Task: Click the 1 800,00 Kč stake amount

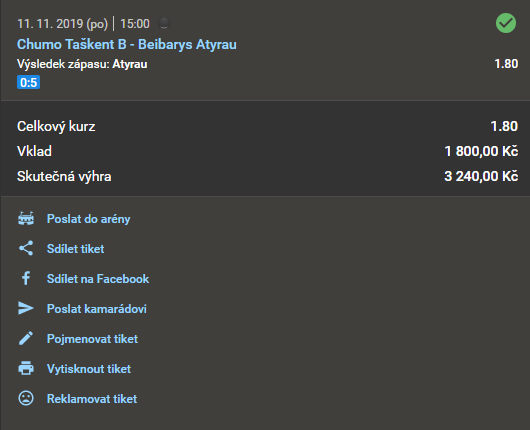Action: pos(481,151)
